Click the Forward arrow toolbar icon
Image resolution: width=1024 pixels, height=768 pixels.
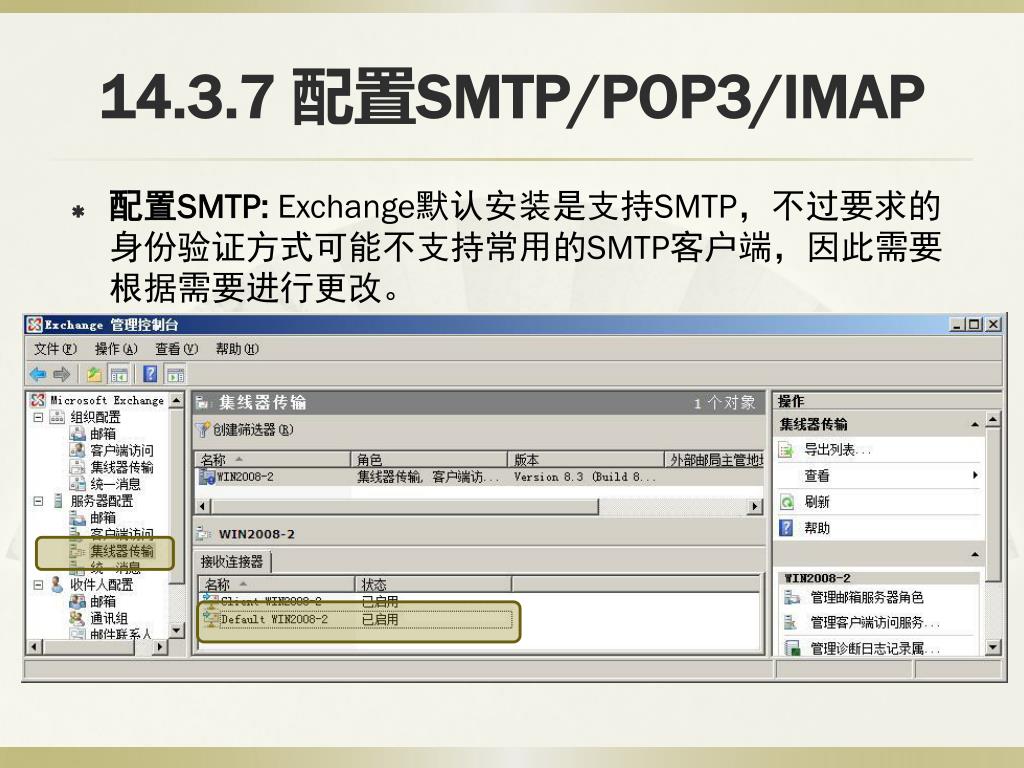pos(61,374)
